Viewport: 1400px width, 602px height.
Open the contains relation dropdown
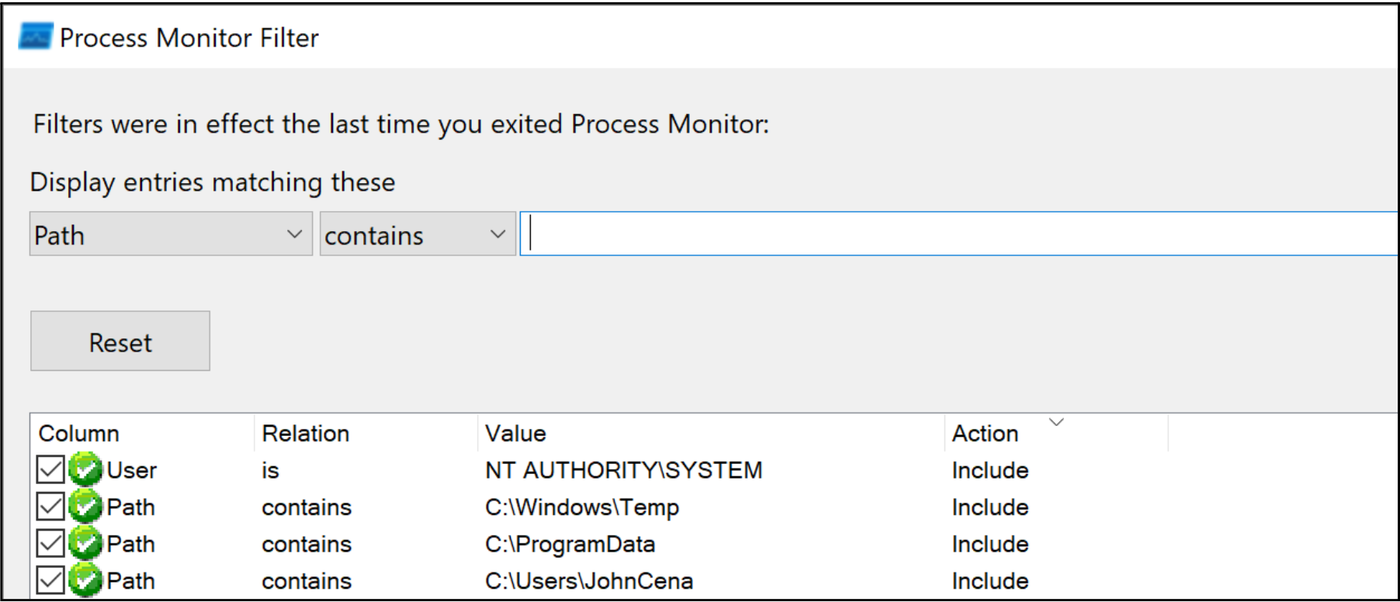coord(417,234)
